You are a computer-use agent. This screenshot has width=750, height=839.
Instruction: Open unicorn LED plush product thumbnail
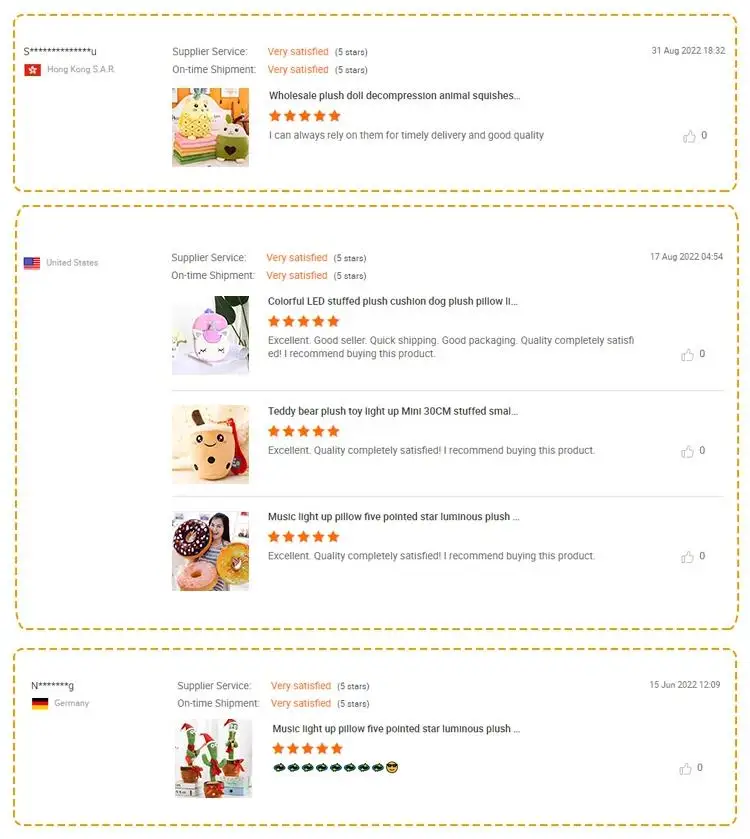click(210, 335)
